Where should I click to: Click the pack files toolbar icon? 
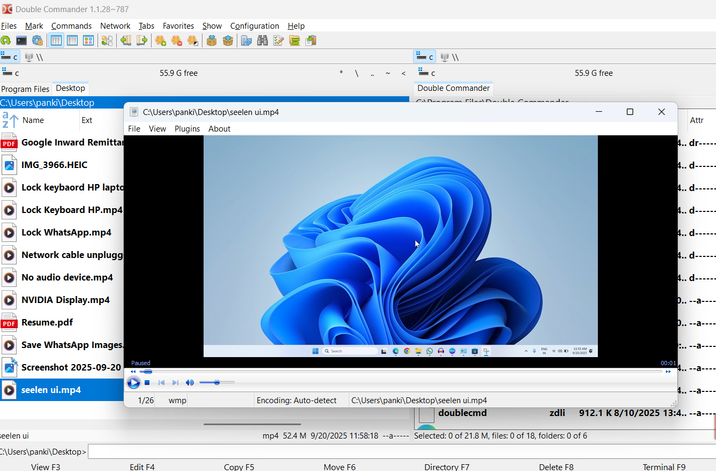[212, 41]
